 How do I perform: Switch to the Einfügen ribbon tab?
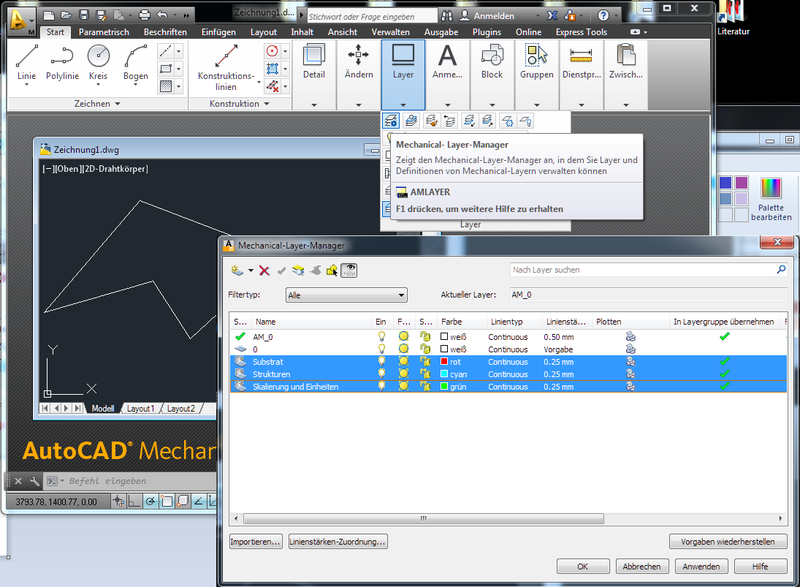(x=218, y=32)
